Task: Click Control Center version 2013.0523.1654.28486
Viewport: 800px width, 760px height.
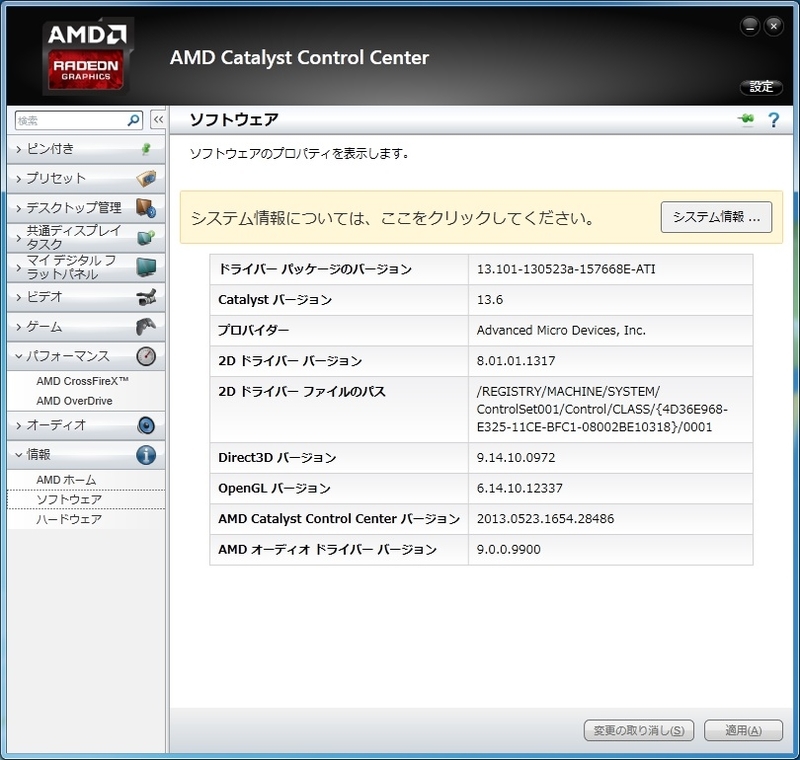Action: click(x=545, y=519)
